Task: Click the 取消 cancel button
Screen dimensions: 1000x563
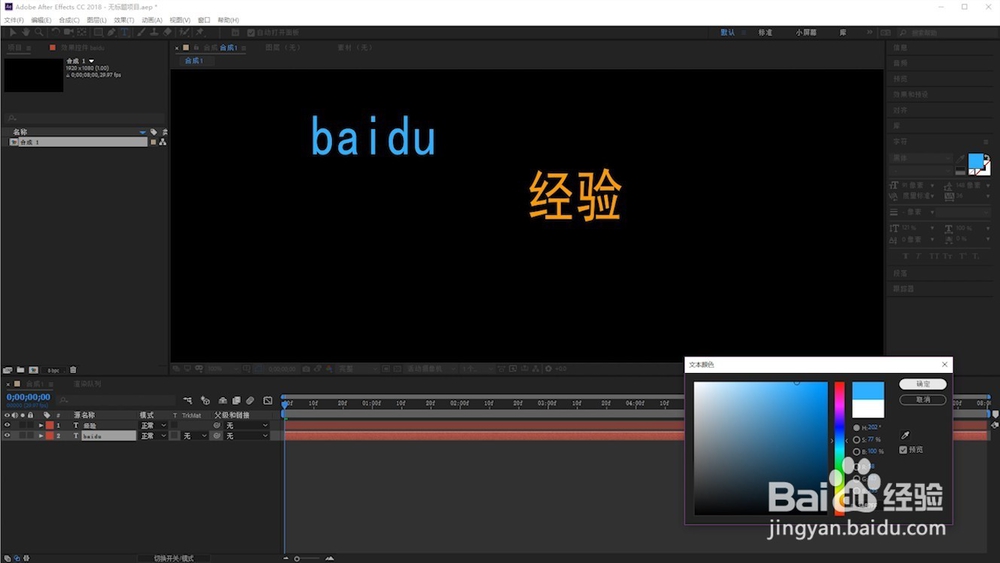Action: click(923, 399)
